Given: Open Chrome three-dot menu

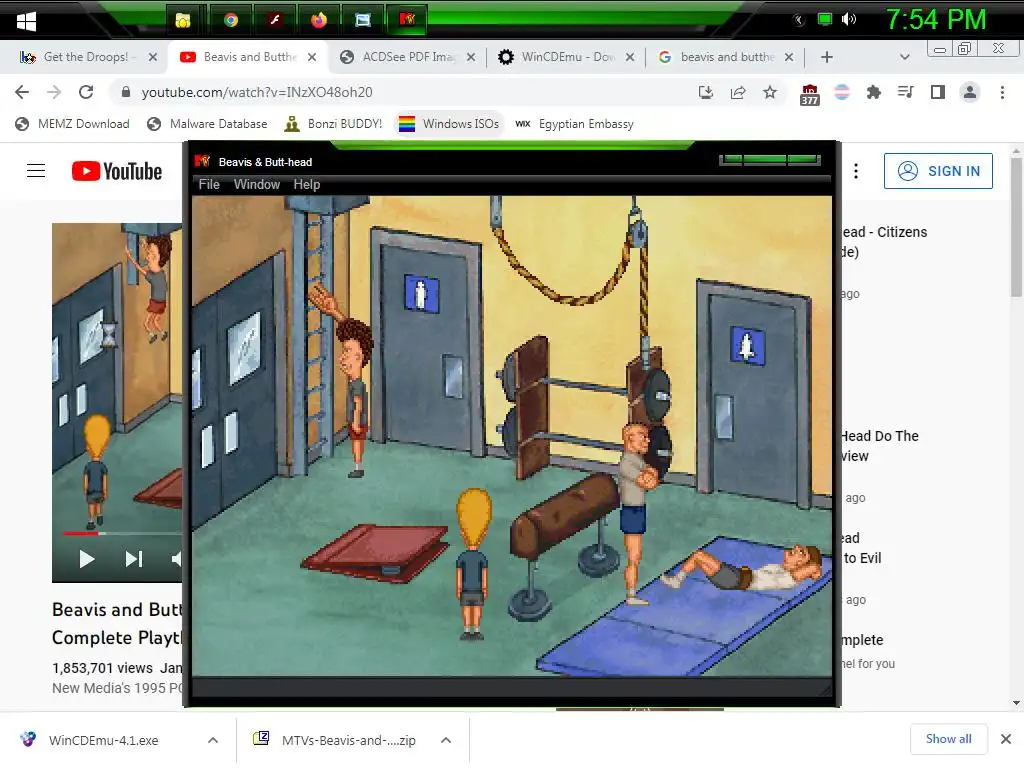Looking at the screenshot, I should pos(1002,92).
